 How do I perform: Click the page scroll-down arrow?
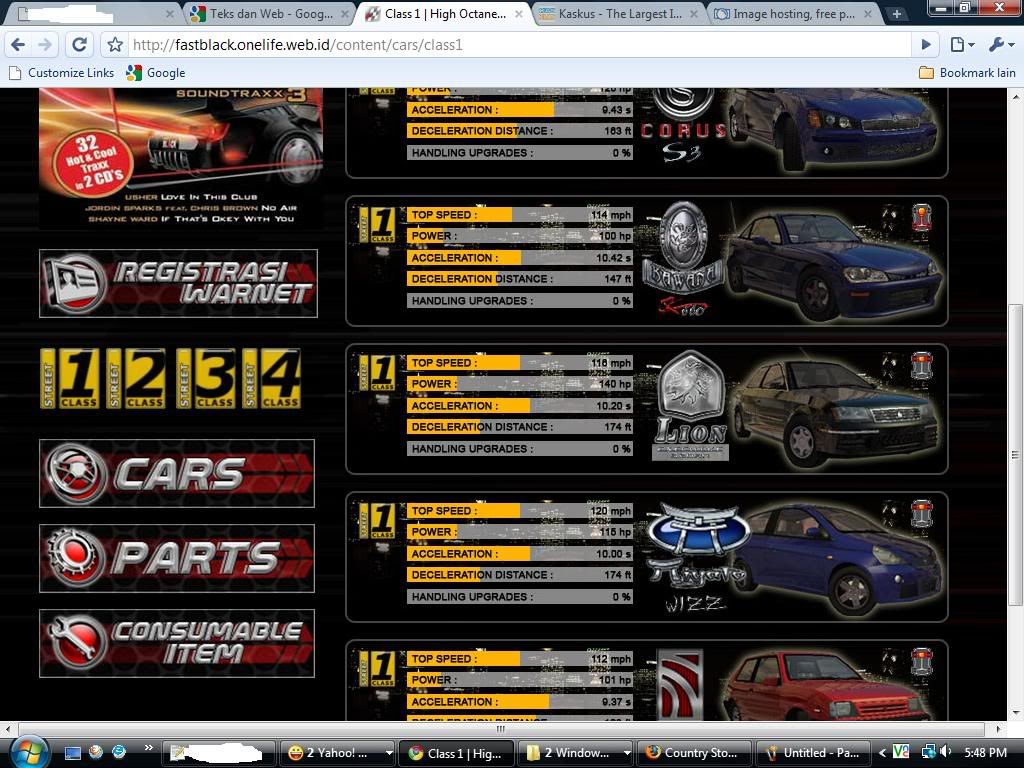click(1016, 712)
